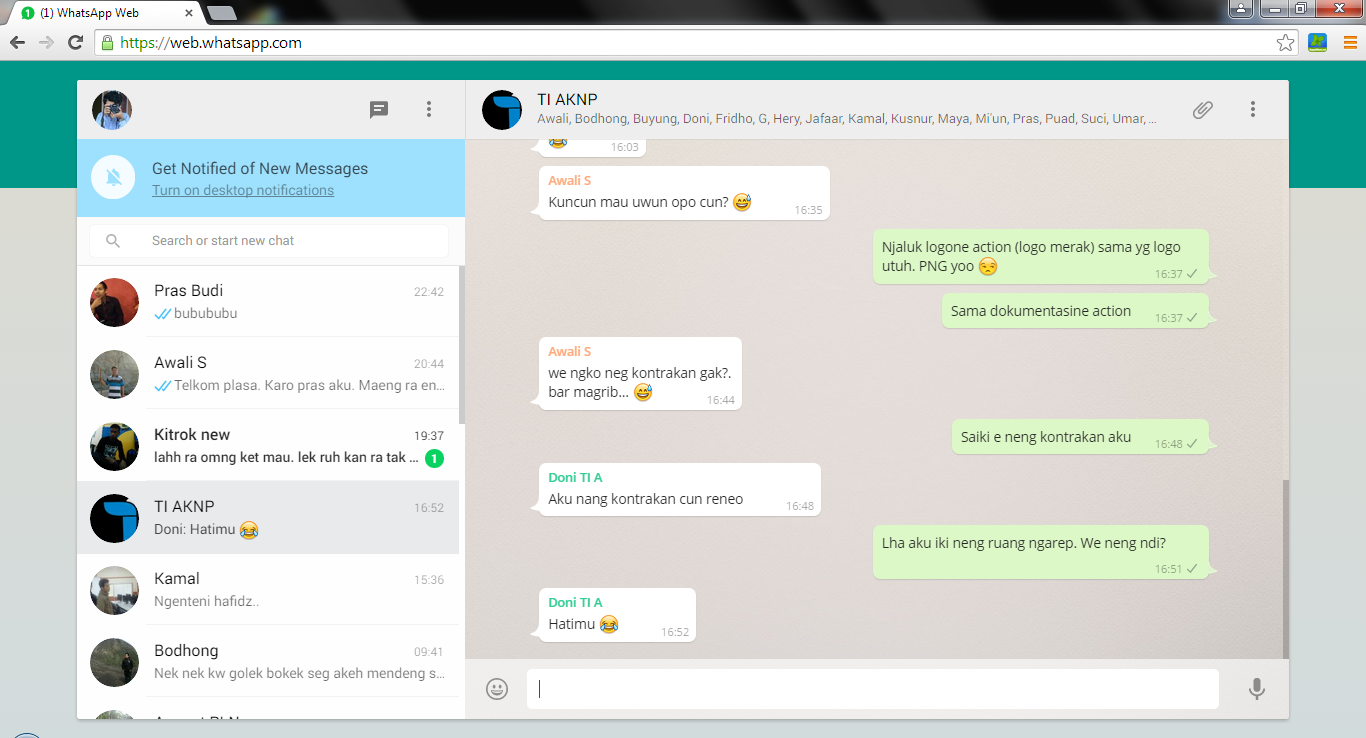Click message "Sama dokumentasine action"
The height and width of the screenshot is (738, 1366).
coord(1075,311)
